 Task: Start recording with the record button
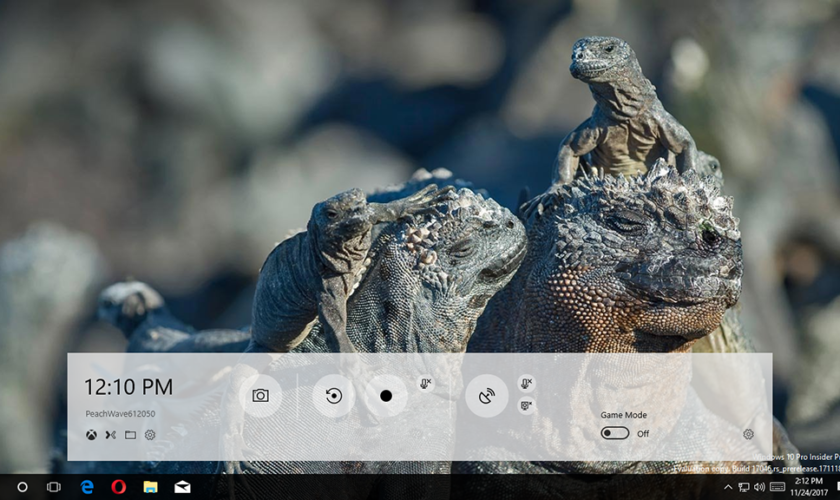386,396
